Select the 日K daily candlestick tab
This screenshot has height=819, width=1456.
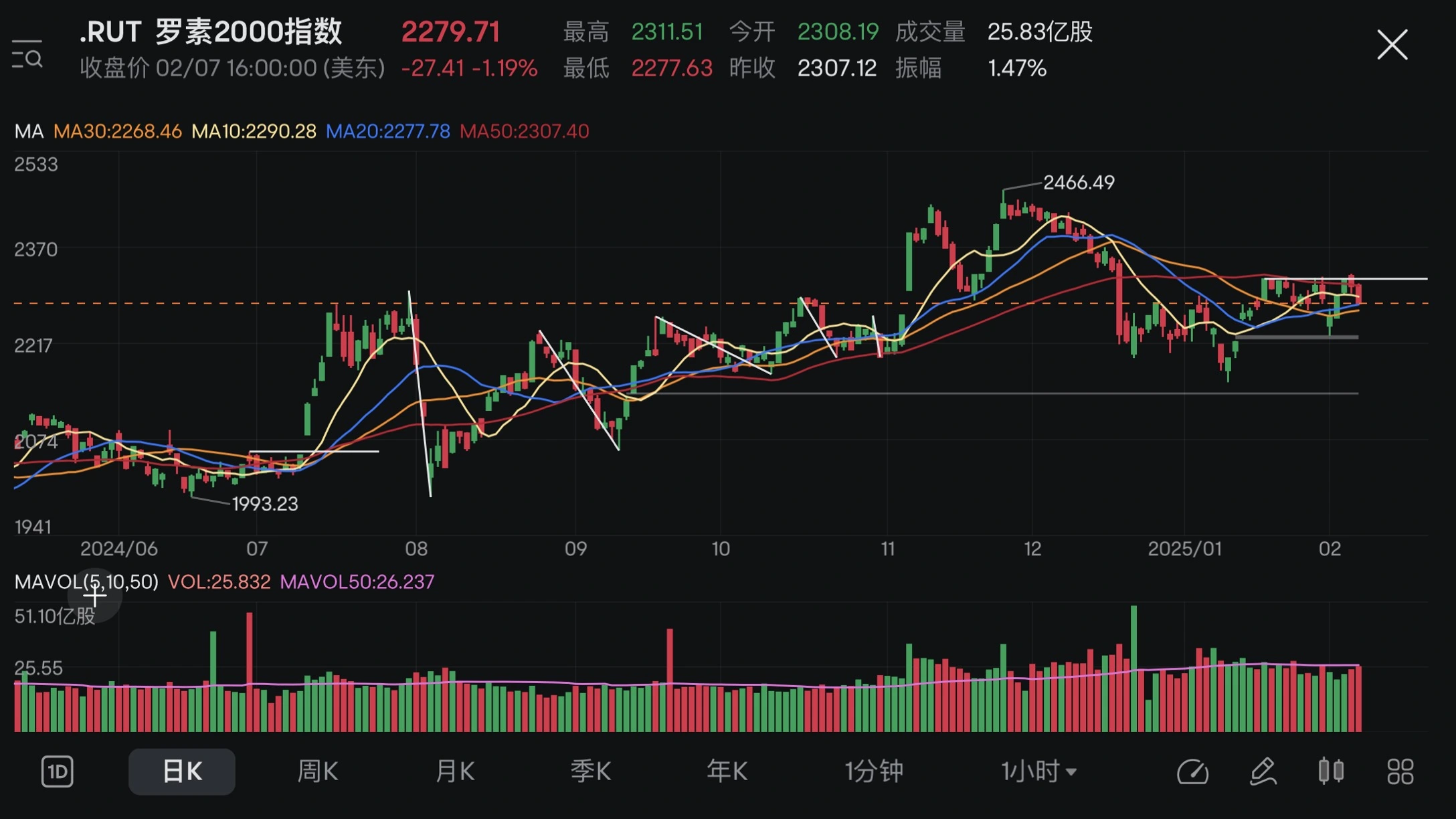pos(182,771)
